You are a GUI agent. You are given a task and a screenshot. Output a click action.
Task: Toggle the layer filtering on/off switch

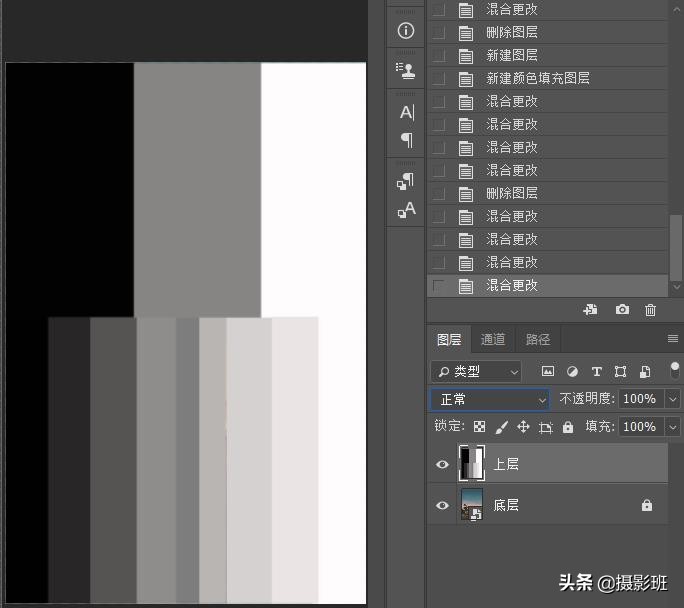click(x=674, y=371)
